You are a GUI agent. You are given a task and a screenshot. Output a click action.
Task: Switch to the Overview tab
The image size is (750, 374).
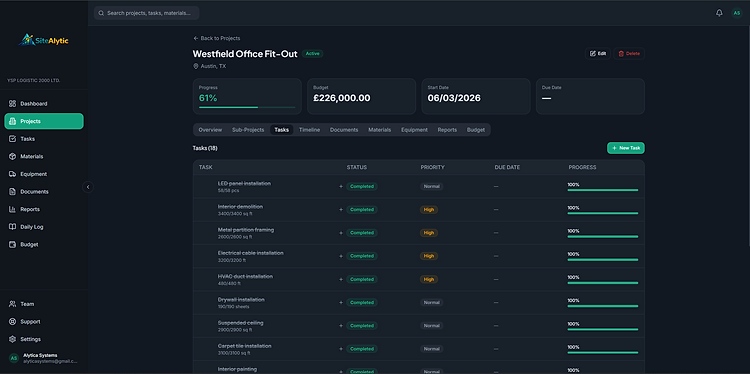[210, 130]
